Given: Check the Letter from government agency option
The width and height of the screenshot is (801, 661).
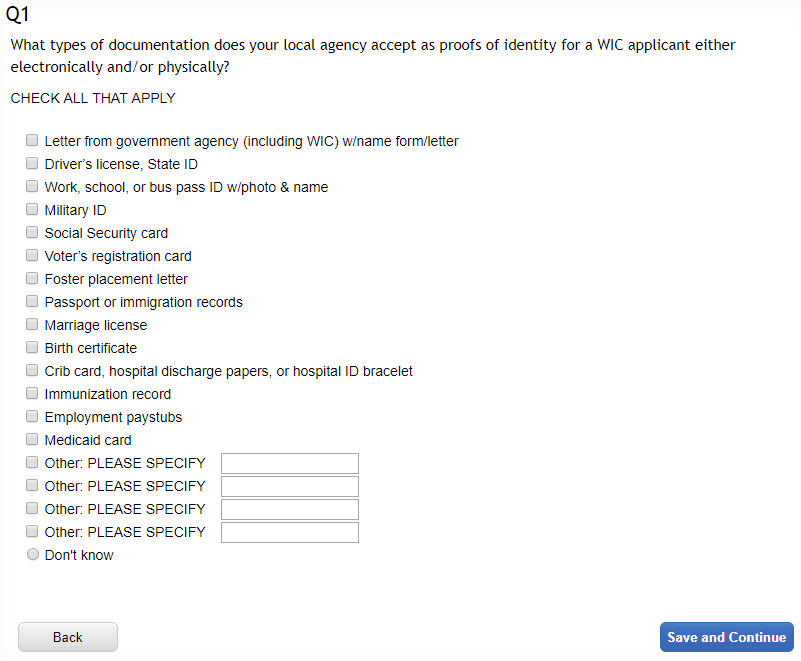Looking at the screenshot, I should pyautogui.click(x=32, y=141).
